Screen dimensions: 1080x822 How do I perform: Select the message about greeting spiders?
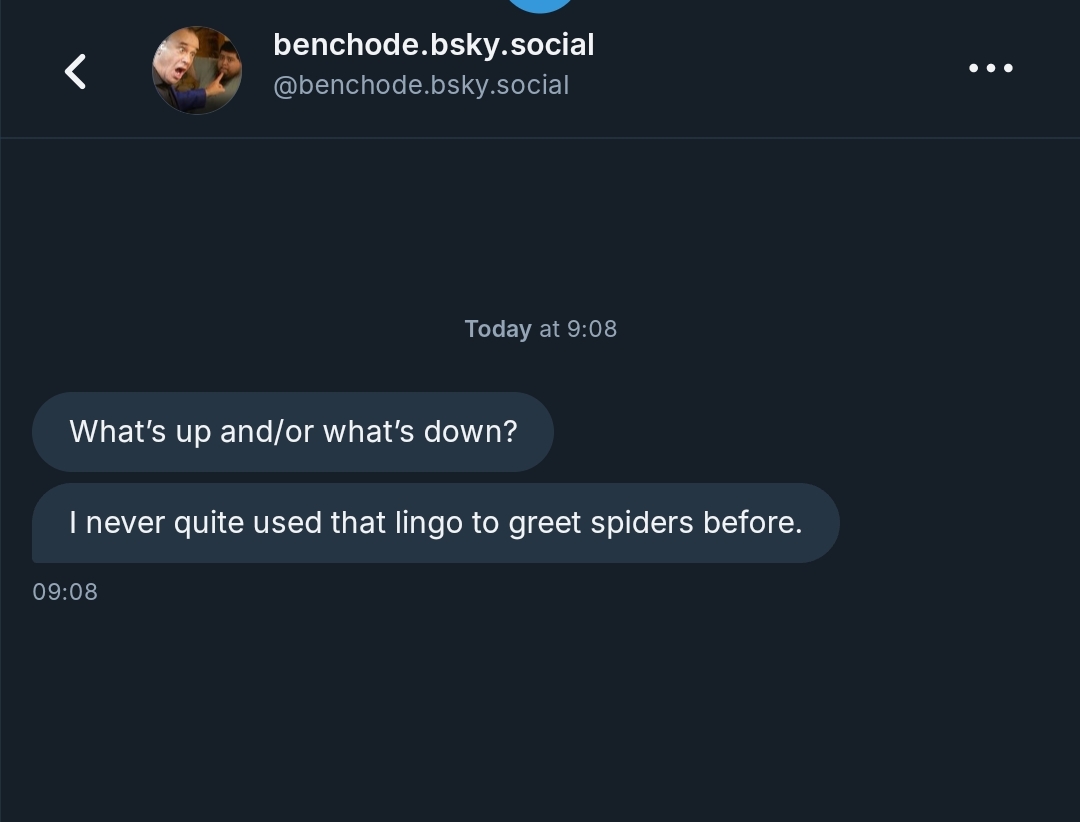click(x=435, y=523)
